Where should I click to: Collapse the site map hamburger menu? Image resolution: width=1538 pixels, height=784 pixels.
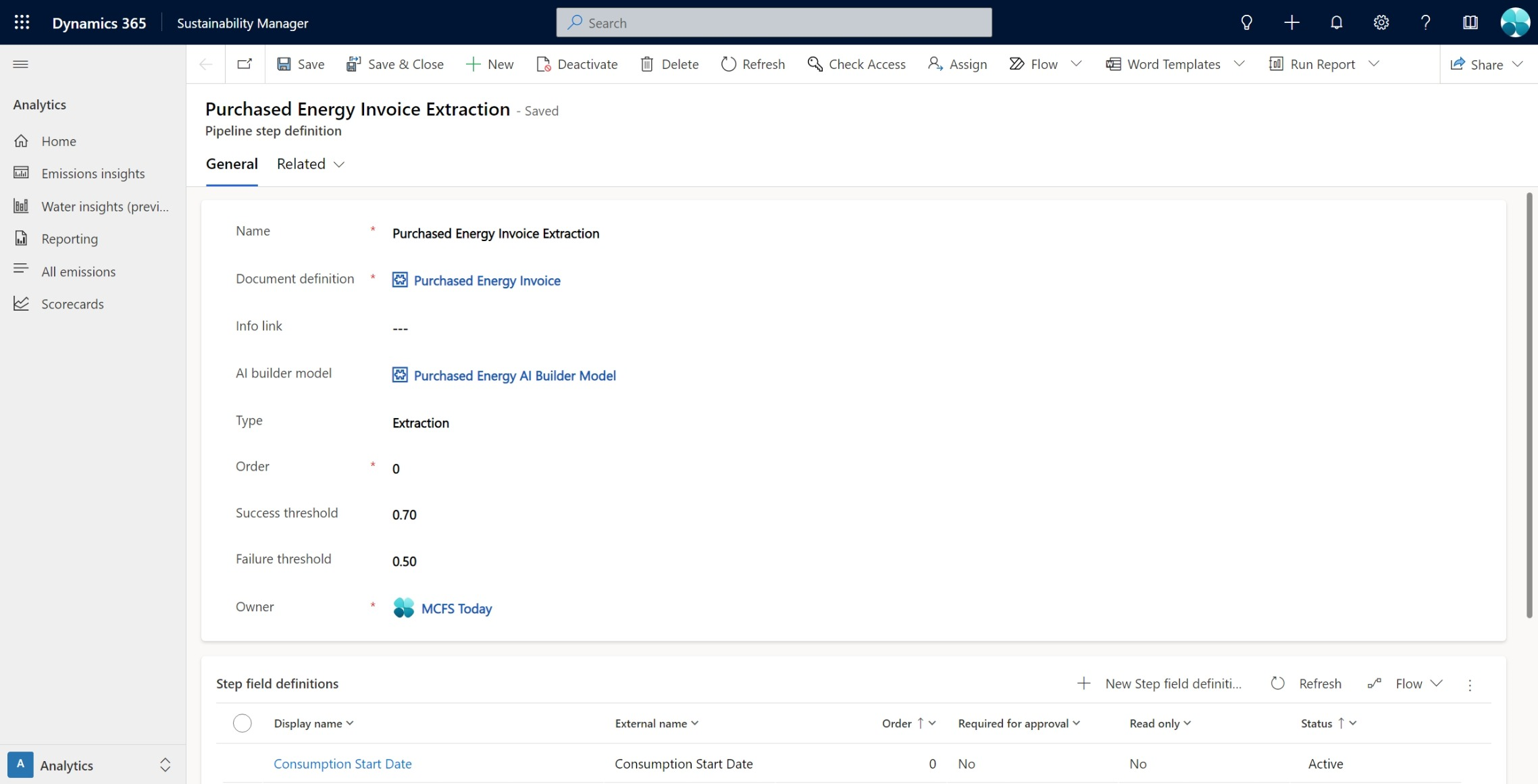click(21, 64)
